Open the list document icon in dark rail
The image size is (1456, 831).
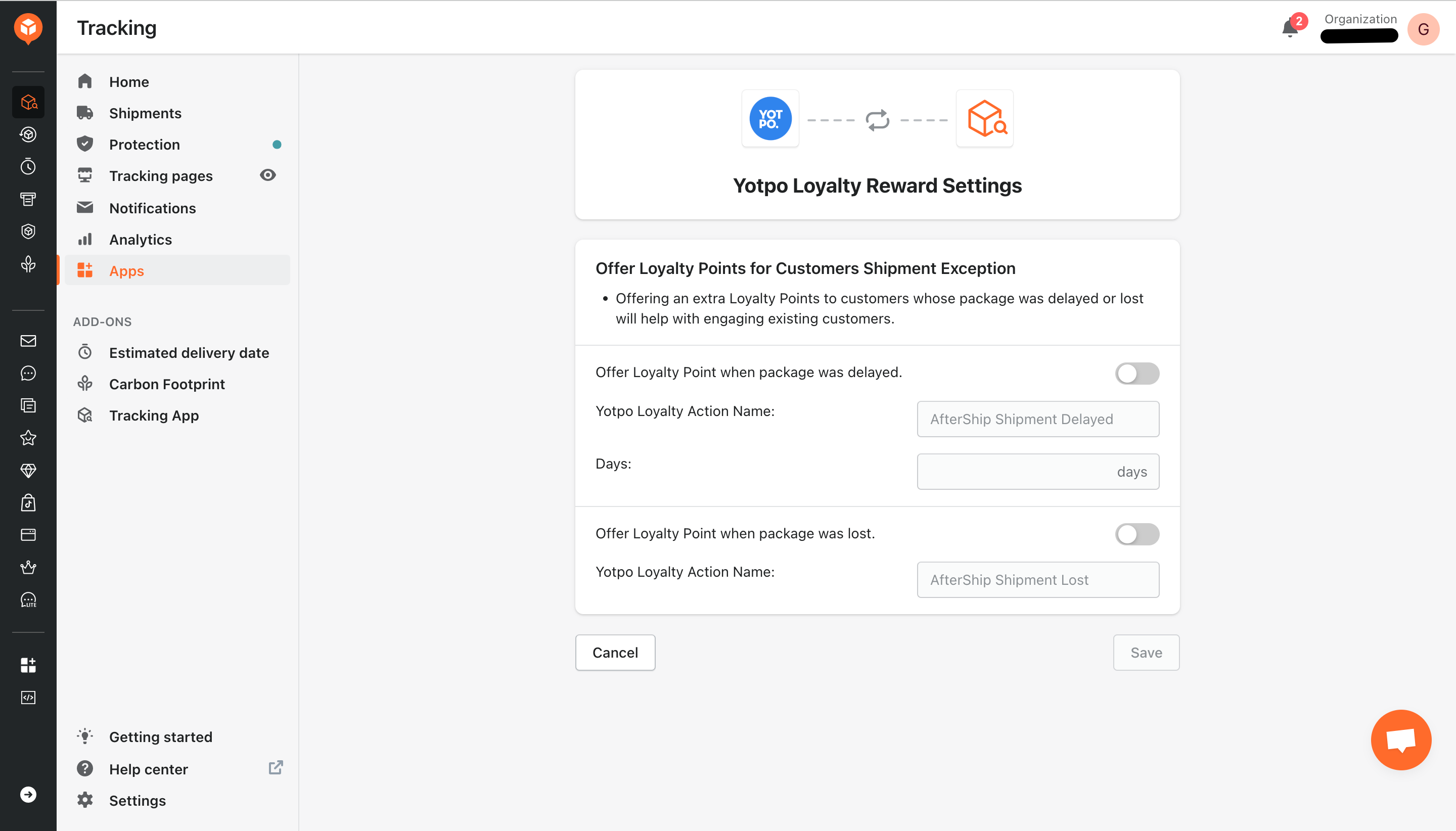tap(28, 406)
